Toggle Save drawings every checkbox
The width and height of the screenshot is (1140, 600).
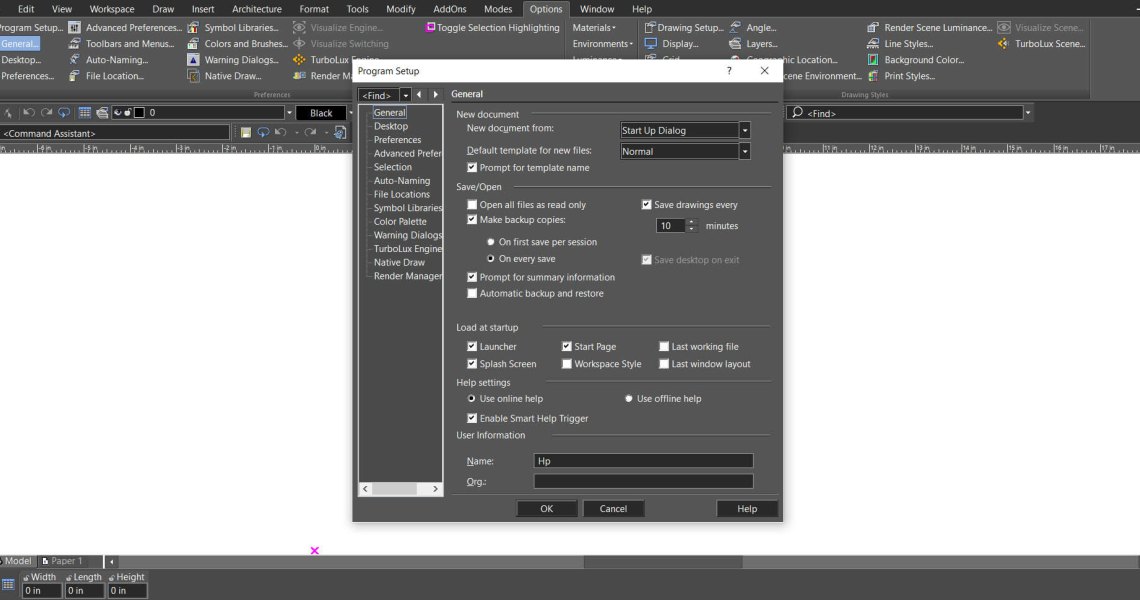click(x=646, y=204)
